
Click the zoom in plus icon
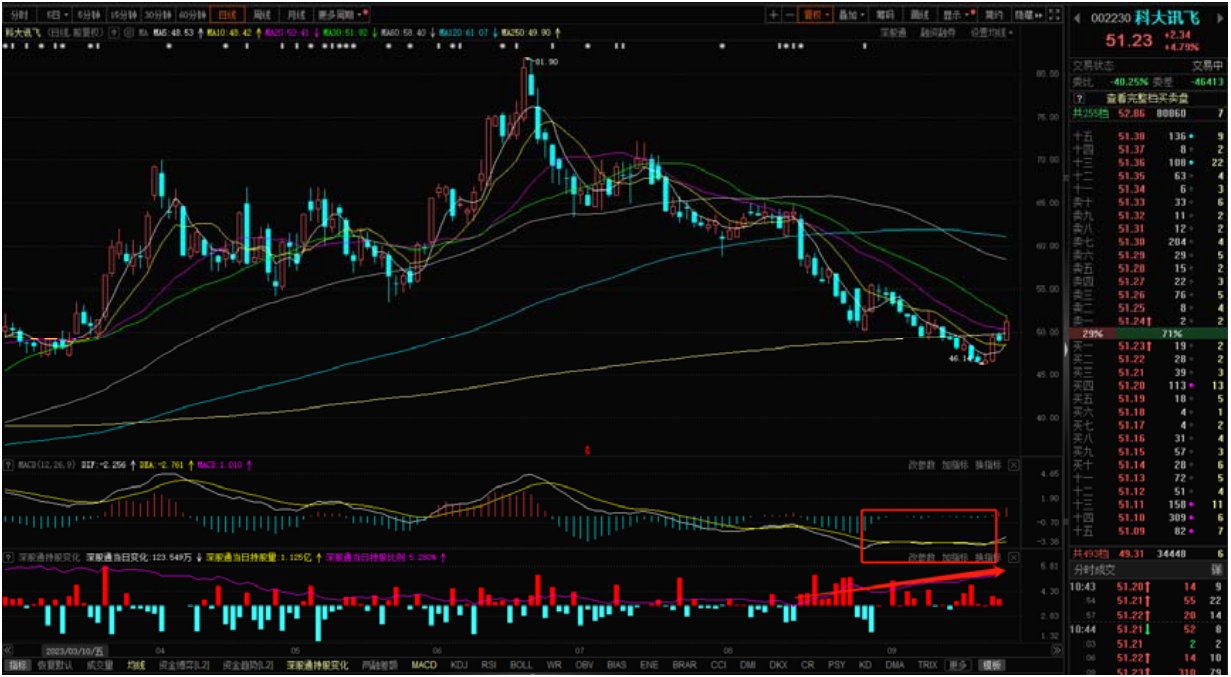point(774,15)
